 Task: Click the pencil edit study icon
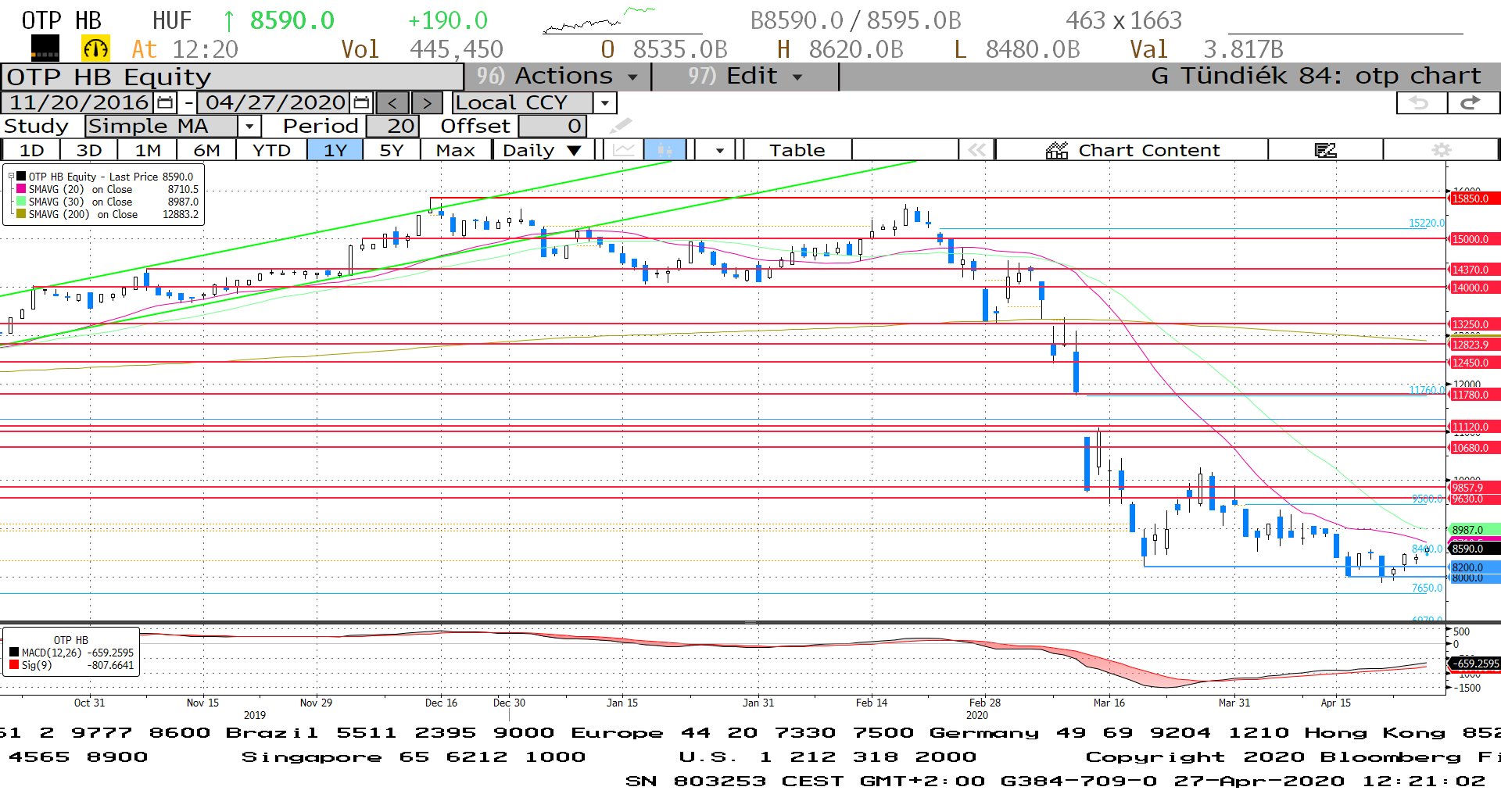(x=621, y=125)
